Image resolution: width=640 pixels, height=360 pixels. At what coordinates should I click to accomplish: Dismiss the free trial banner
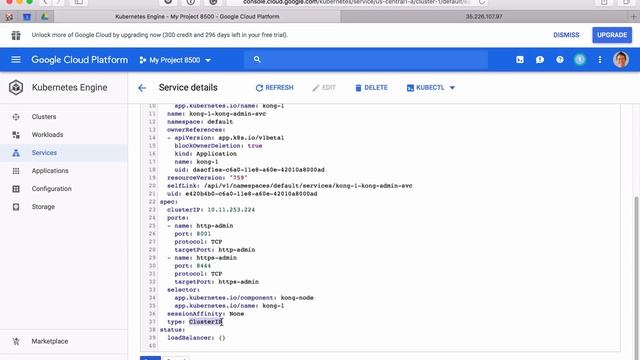click(566, 35)
